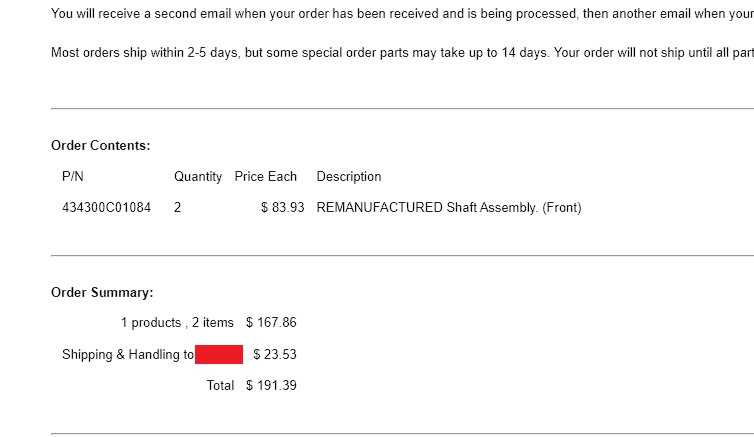Select the $ 83.93 price value
This screenshot has height=437, width=754.
[283, 207]
